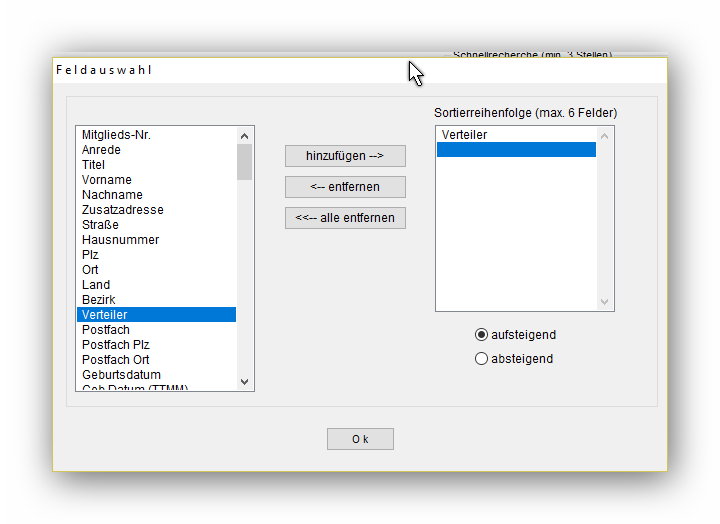Click scroll up arrow in Sortierreihenfolge list
720x524 pixels.
[x=604, y=135]
